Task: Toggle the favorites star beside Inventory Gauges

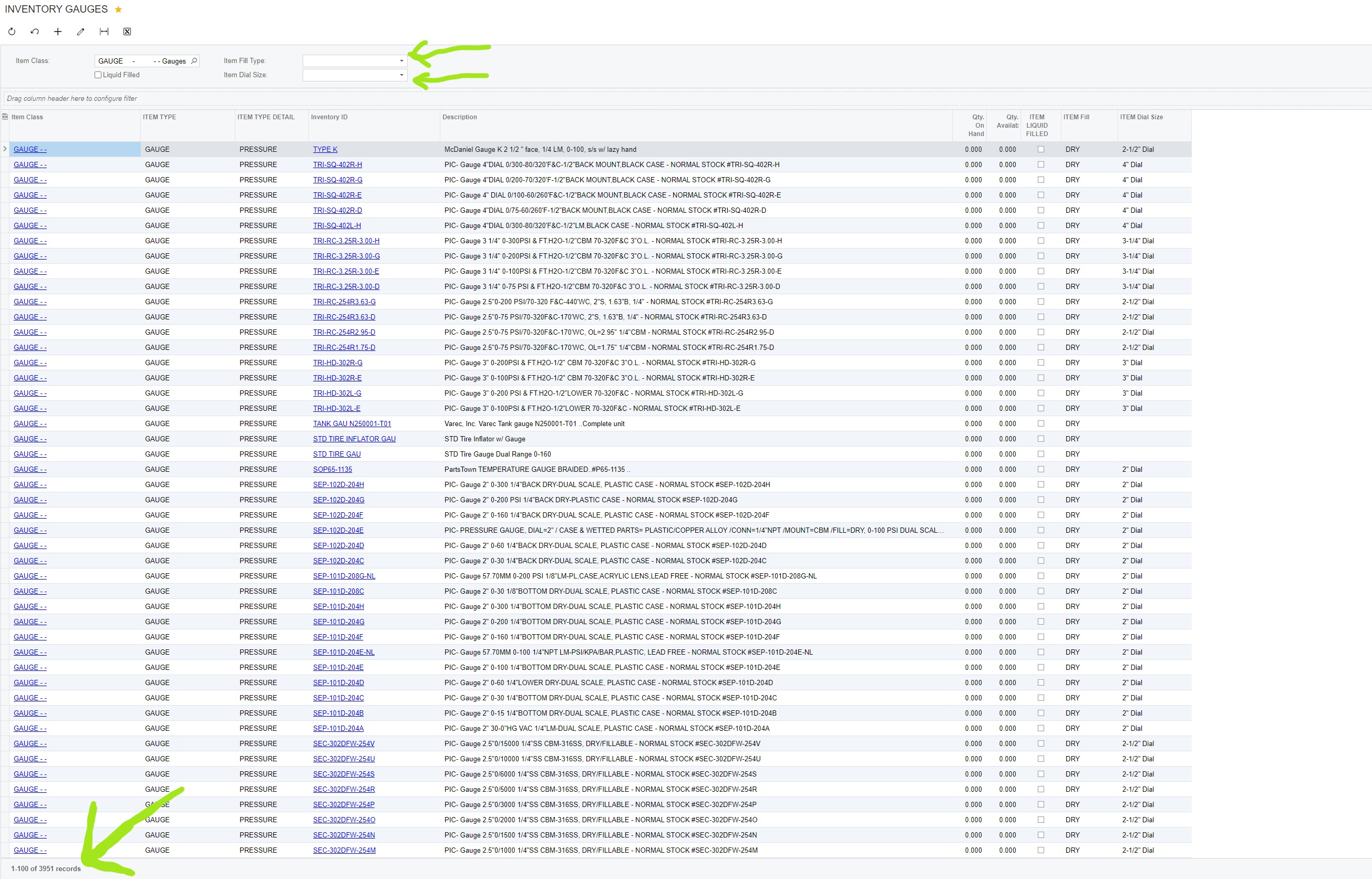Action: click(118, 9)
